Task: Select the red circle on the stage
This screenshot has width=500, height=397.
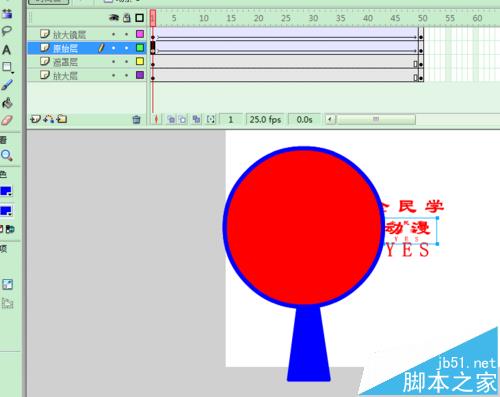Action: click(304, 227)
